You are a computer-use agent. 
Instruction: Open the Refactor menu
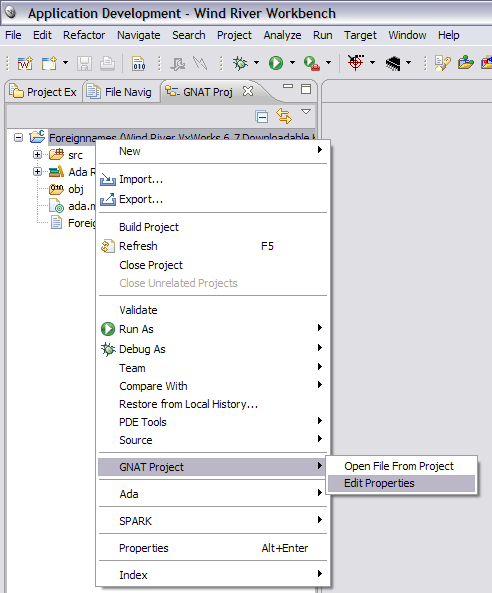pyautogui.click(x=84, y=35)
